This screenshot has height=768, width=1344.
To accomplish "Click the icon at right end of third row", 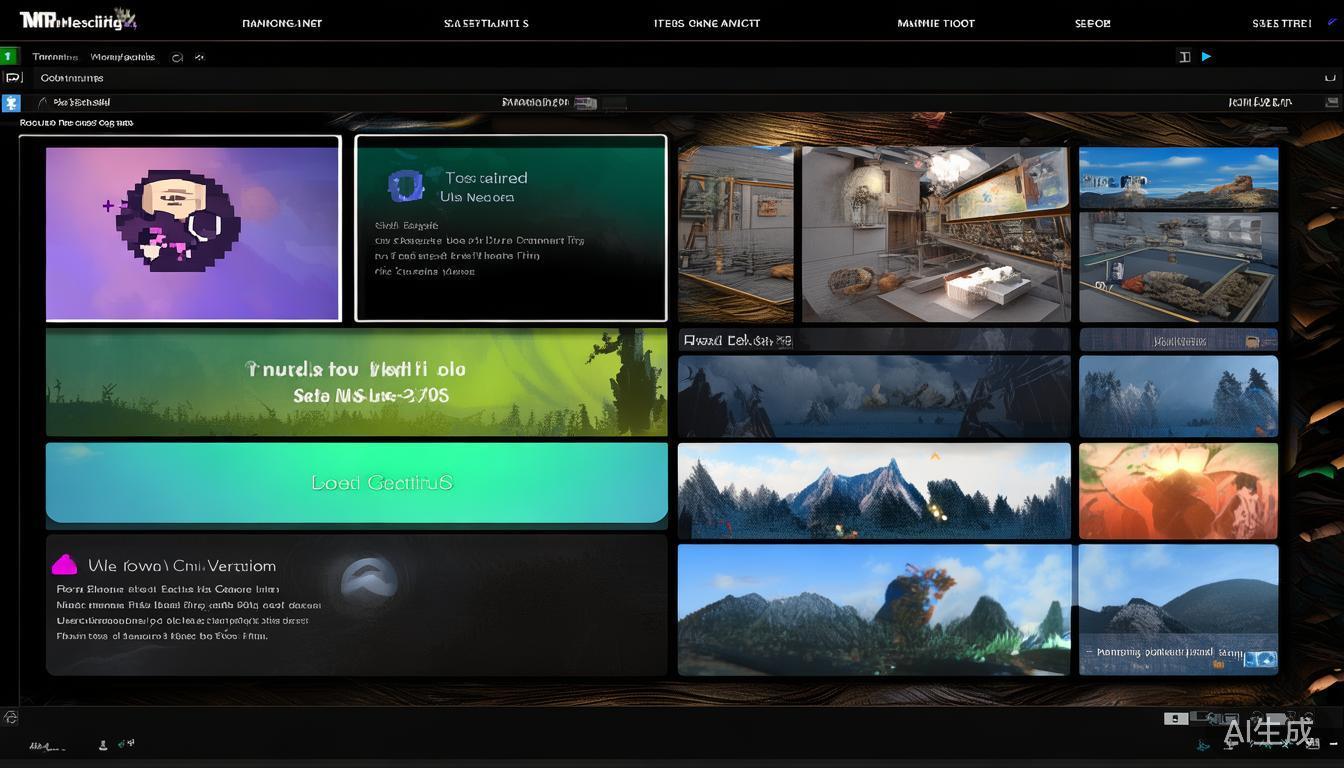I will pos(1331,102).
